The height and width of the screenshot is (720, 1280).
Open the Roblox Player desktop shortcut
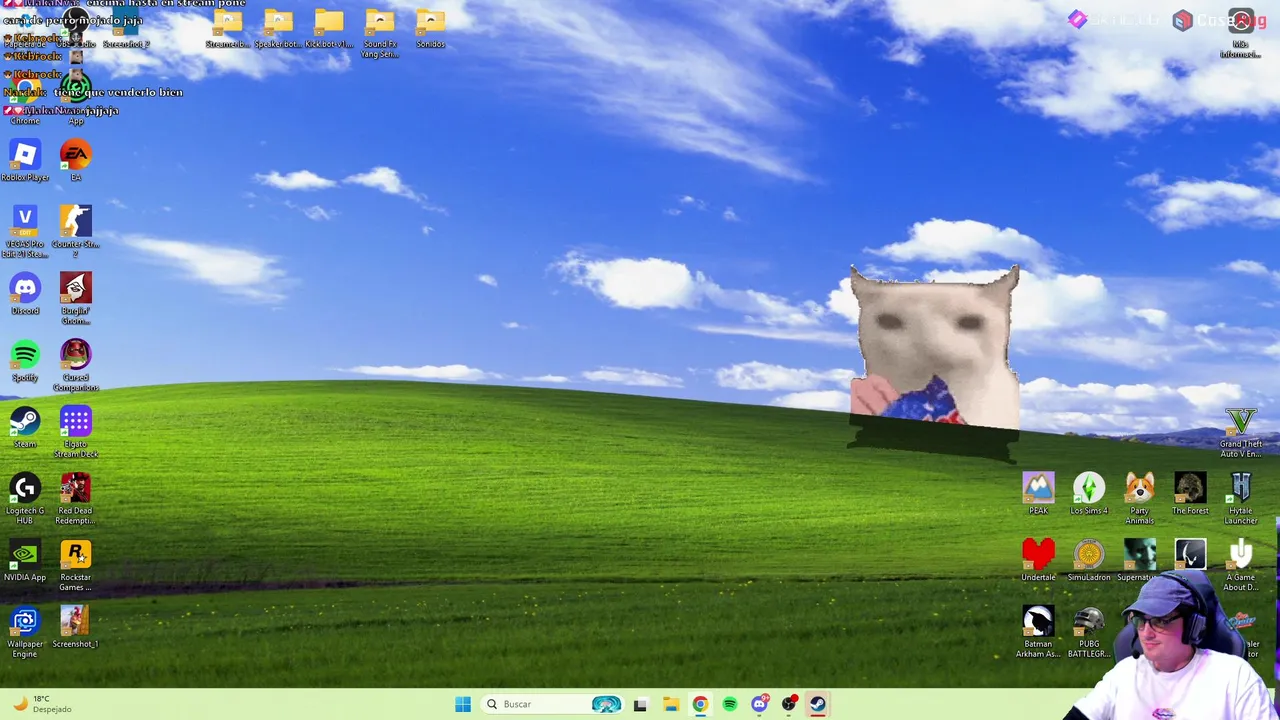pyautogui.click(x=25, y=160)
